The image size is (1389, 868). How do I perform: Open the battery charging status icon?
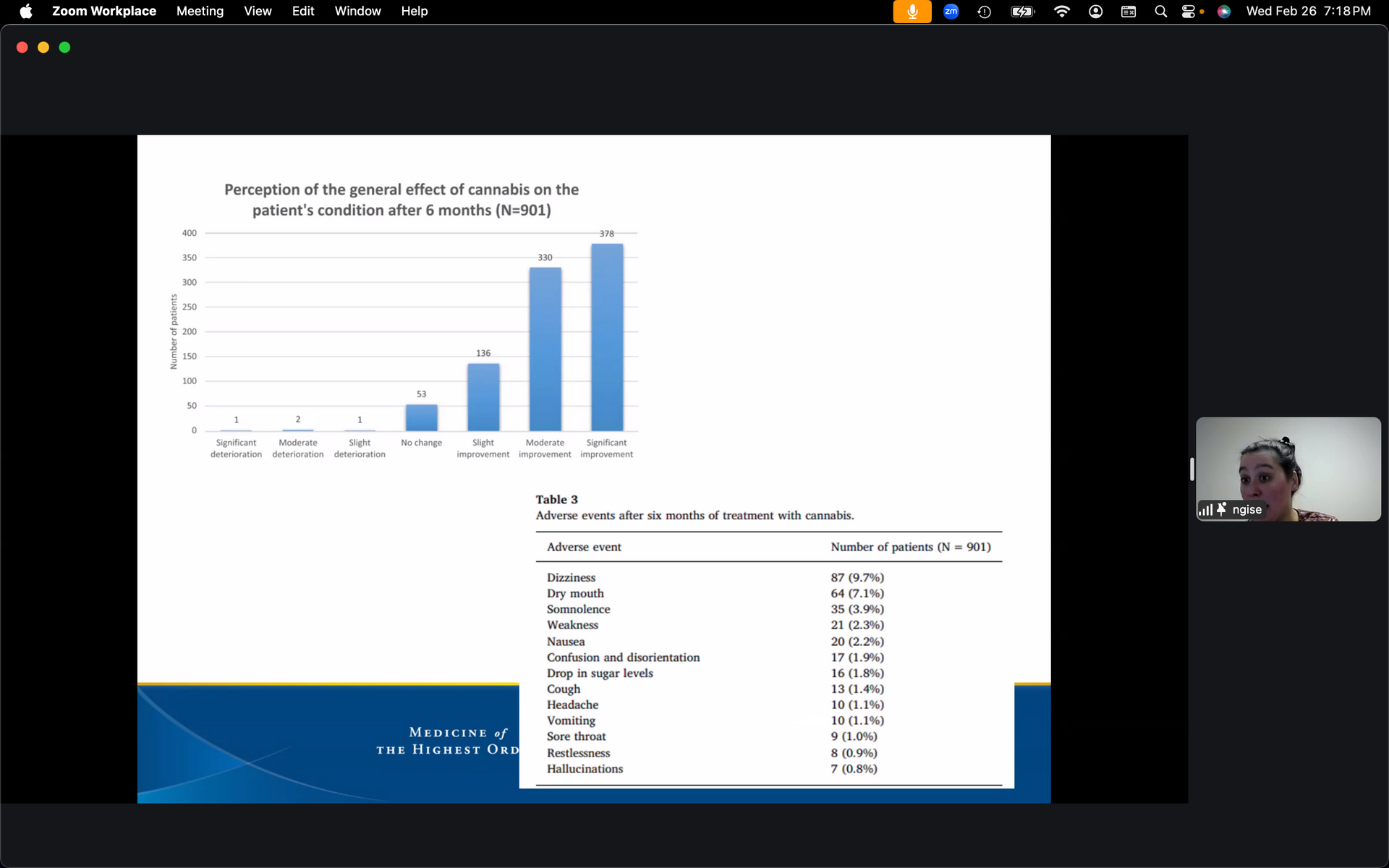coord(1022,12)
